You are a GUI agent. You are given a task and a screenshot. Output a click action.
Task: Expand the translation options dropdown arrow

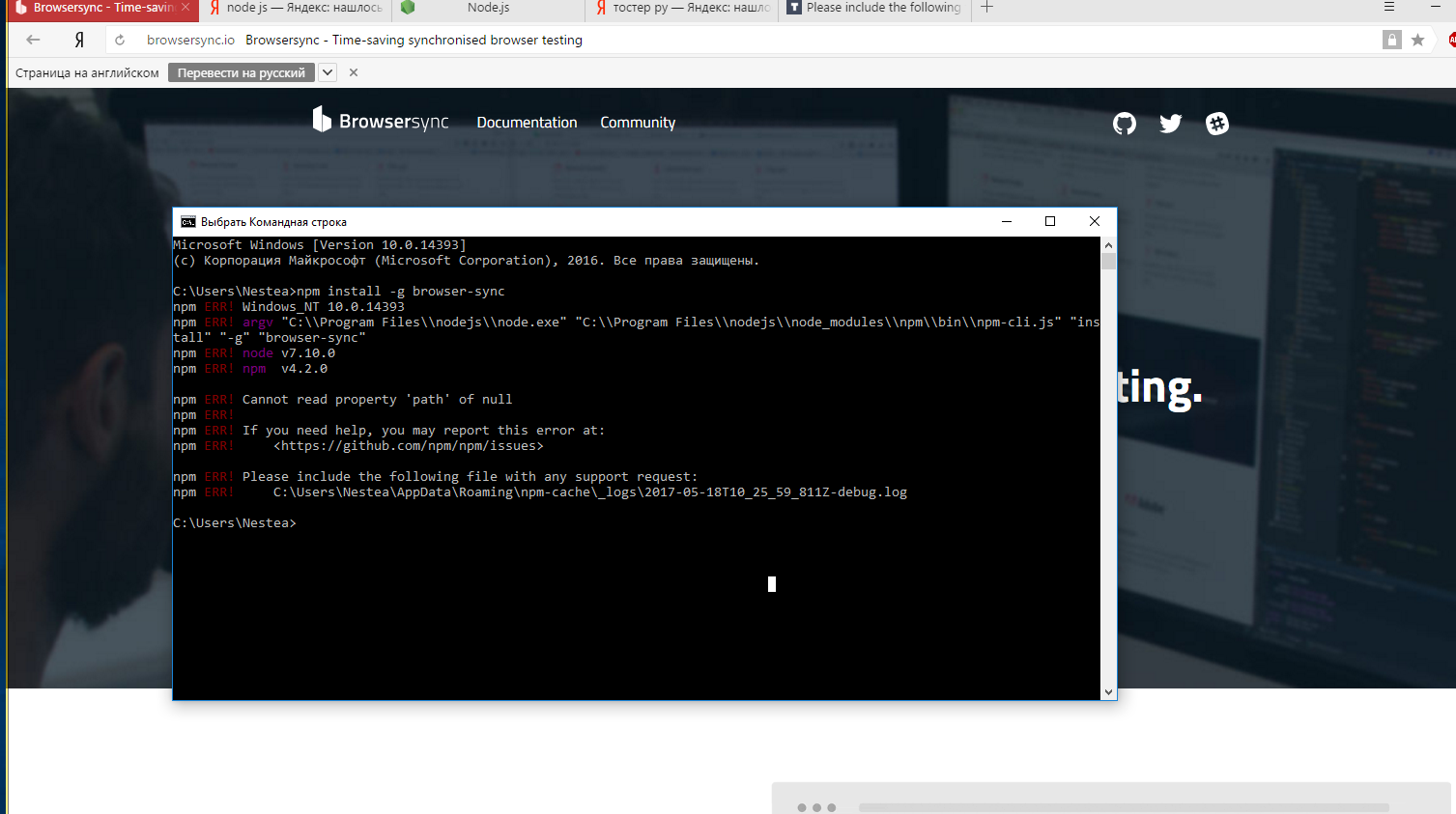click(328, 72)
